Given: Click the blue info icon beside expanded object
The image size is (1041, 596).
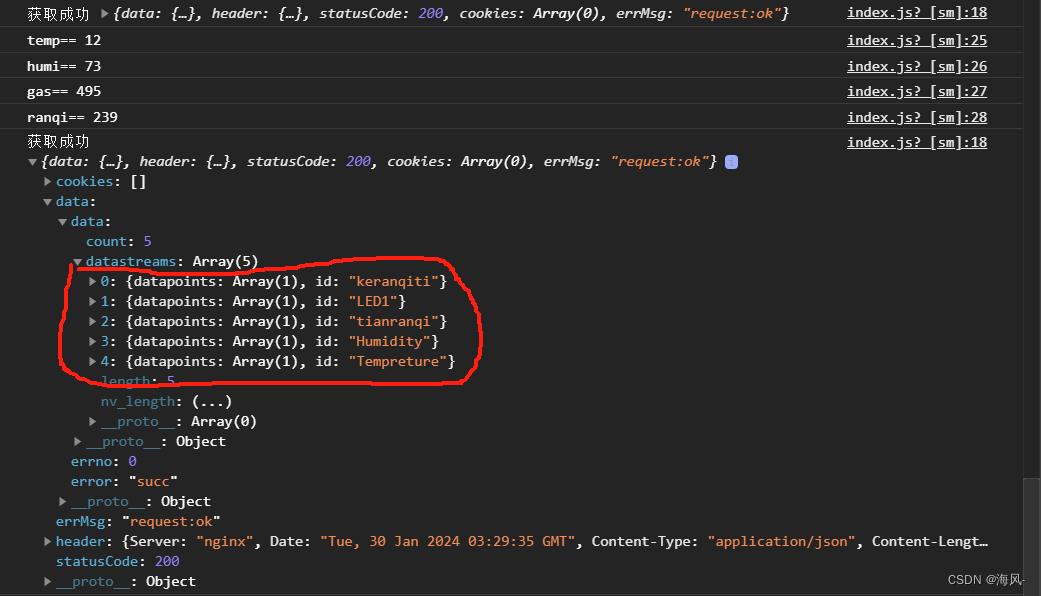Looking at the screenshot, I should [731, 162].
